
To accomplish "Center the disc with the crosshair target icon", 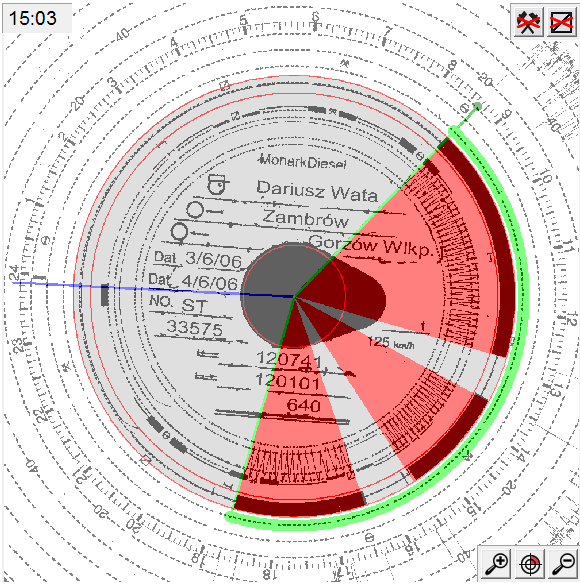I will click(530, 564).
